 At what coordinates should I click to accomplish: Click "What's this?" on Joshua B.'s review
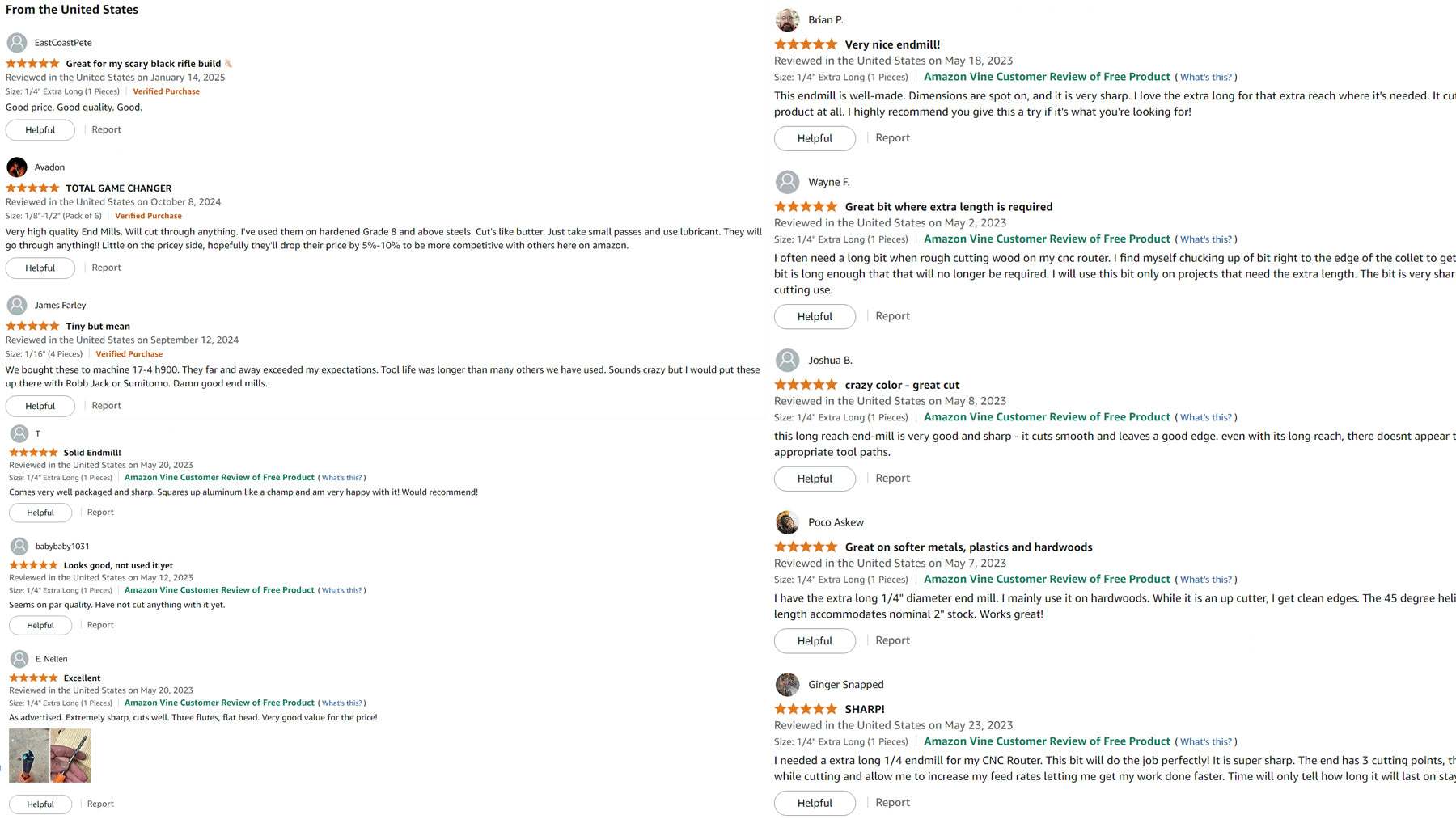[x=1205, y=418]
